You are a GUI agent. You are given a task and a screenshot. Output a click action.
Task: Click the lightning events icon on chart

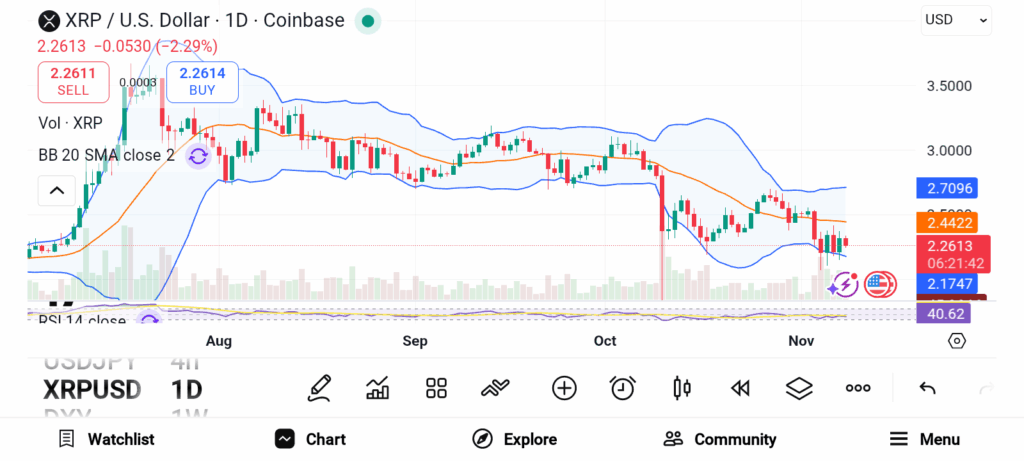click(x=843, y=285)
